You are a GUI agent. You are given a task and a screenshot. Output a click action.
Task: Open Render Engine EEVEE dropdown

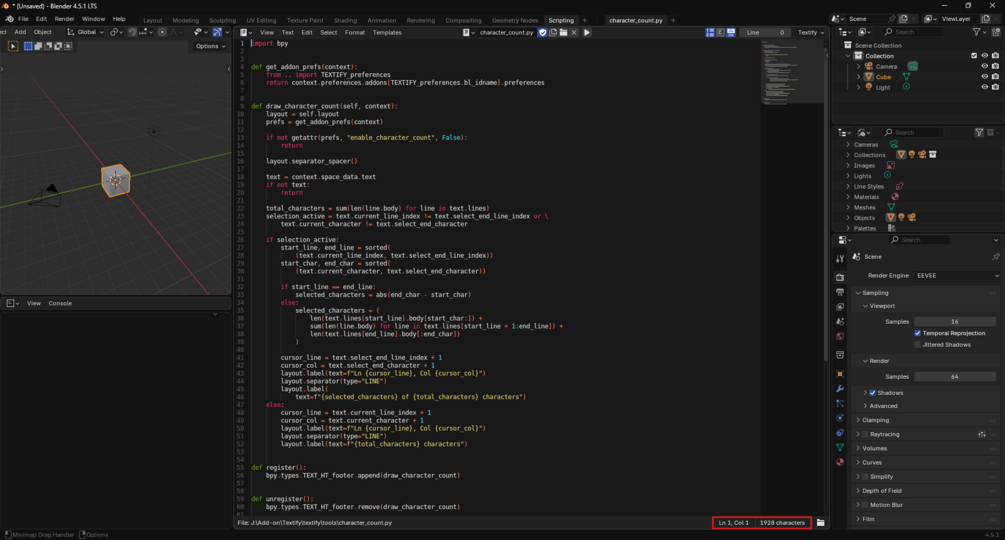click(957, 275)
